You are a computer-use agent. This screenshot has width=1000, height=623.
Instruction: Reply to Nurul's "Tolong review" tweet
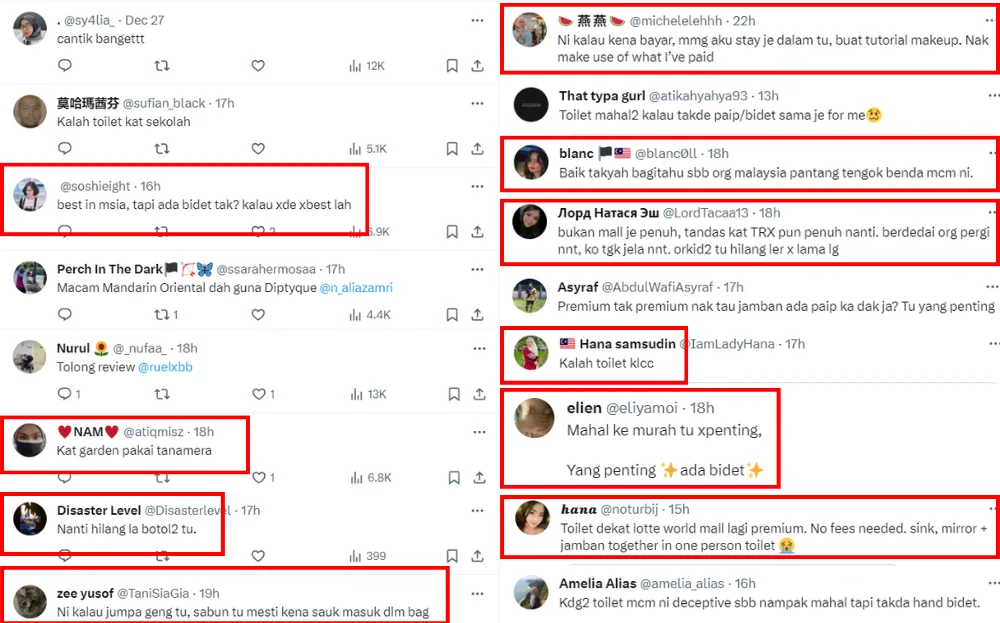65,394
